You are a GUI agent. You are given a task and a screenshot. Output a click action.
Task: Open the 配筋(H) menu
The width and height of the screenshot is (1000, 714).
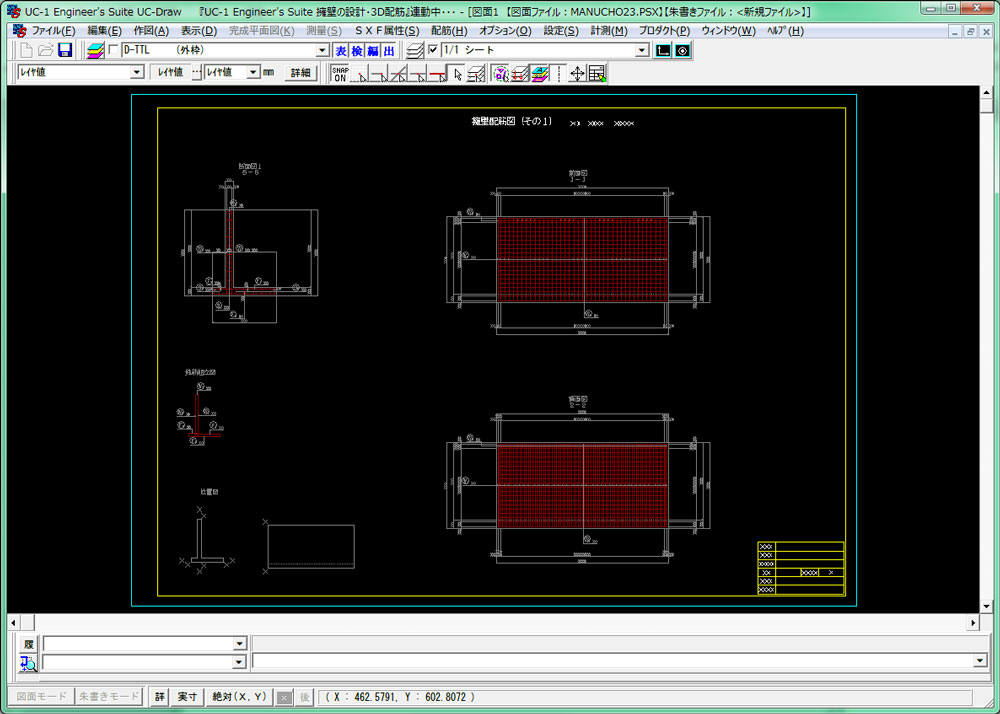coord(449,31)
